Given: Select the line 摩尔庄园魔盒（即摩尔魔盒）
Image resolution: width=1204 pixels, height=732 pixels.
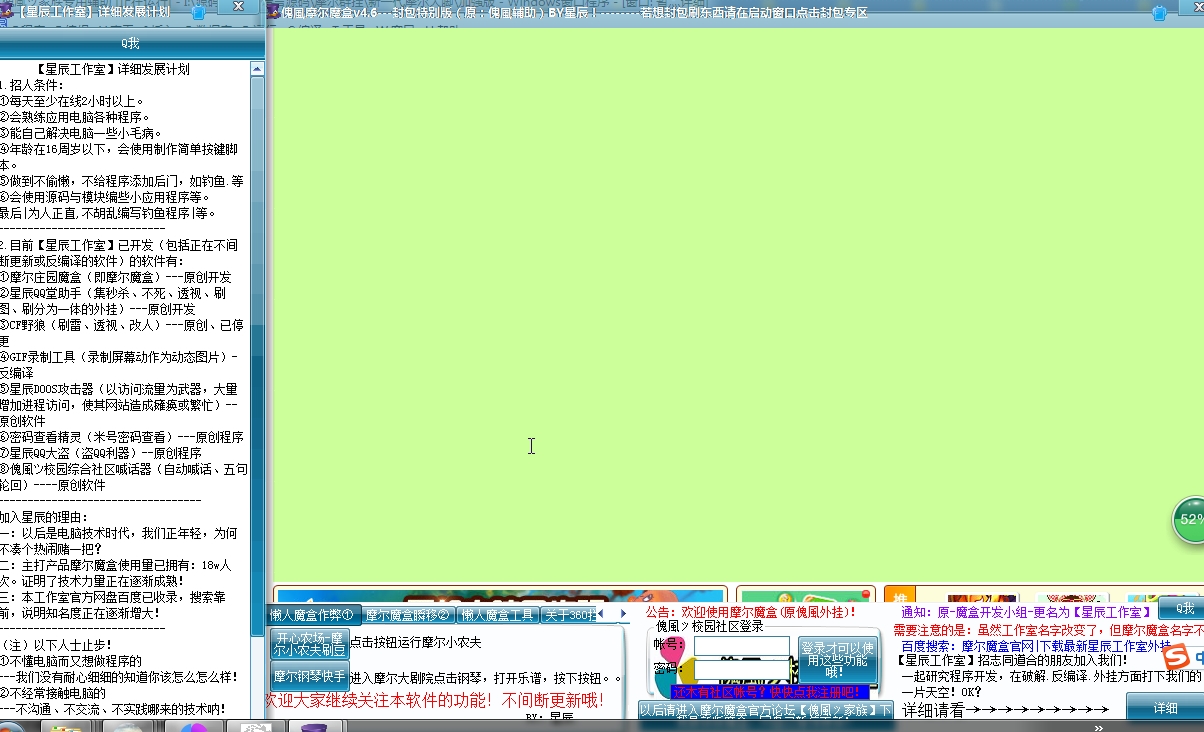Looking at the screenshot, I should click(x=115, y=277).
